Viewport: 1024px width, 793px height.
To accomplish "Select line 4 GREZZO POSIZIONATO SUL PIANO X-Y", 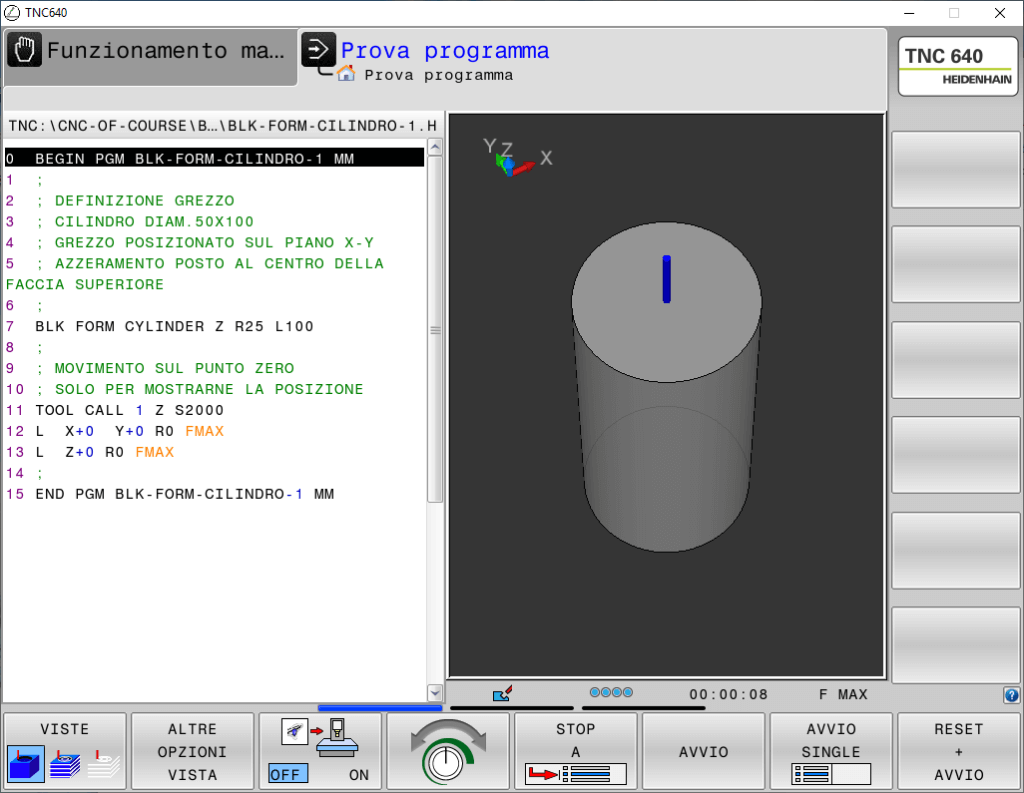I will point(214,242).
